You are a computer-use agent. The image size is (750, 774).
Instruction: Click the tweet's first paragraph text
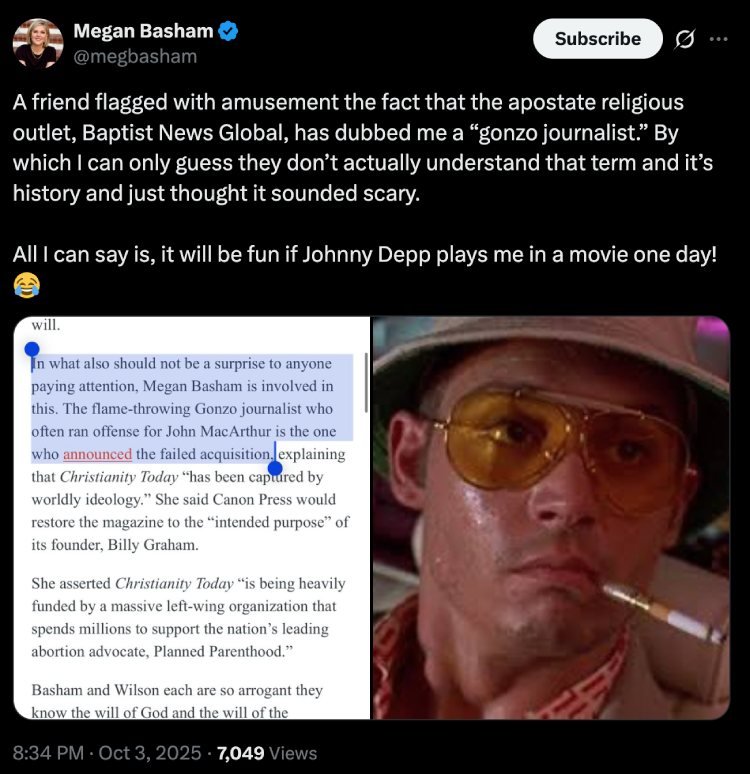point(360,147)
